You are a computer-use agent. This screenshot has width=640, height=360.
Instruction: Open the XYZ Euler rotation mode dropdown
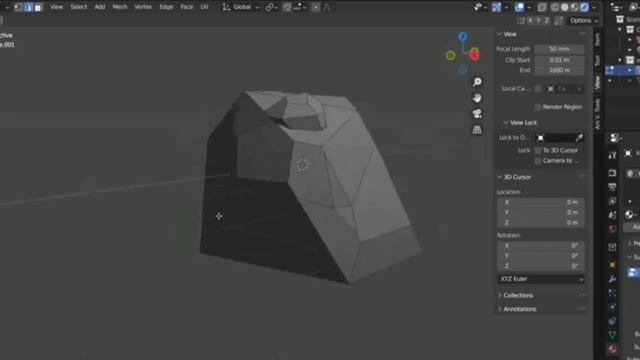pos(541,279)
